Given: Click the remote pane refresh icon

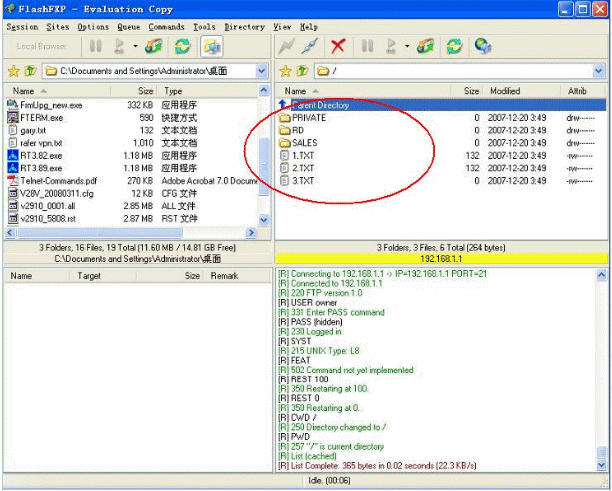Looking at the screenshot, I should point(454,46).
